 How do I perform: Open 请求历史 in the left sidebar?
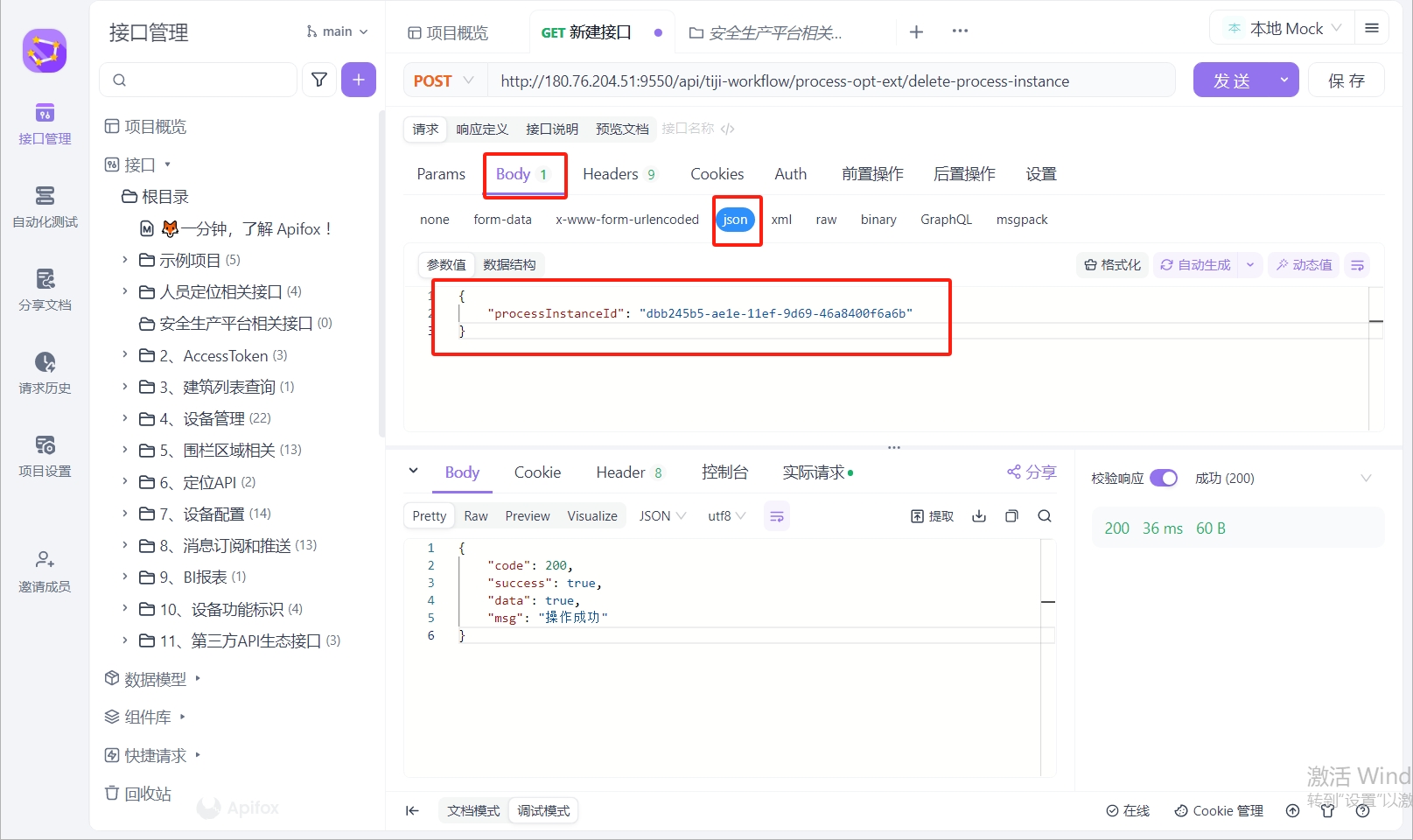click(45, 374)
